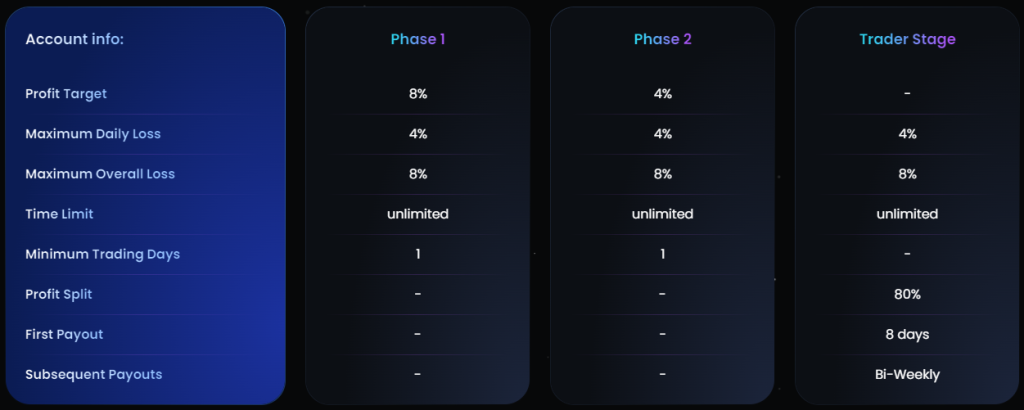
Task: Select the Maximum Overall Loss label
Action: coord(100,174)
